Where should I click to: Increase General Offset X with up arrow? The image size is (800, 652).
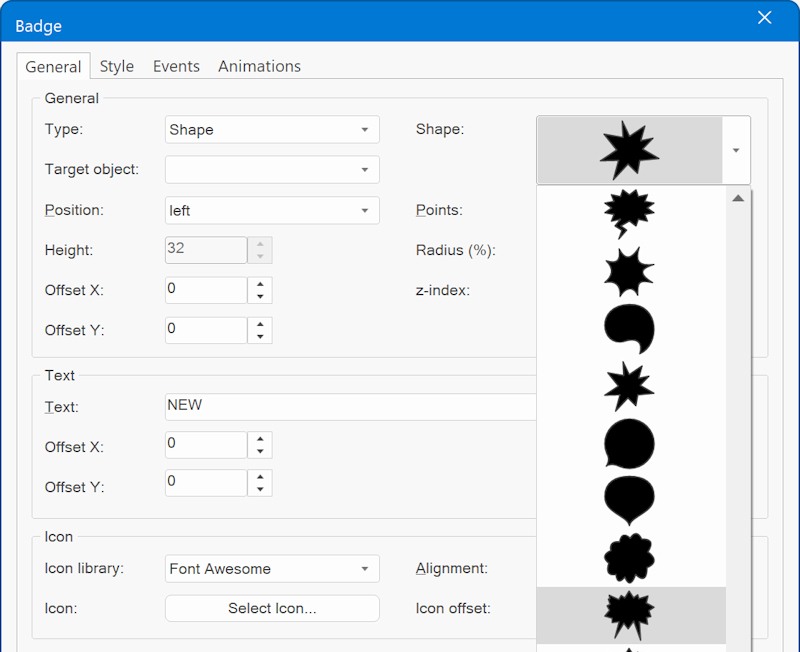[260, 284]
